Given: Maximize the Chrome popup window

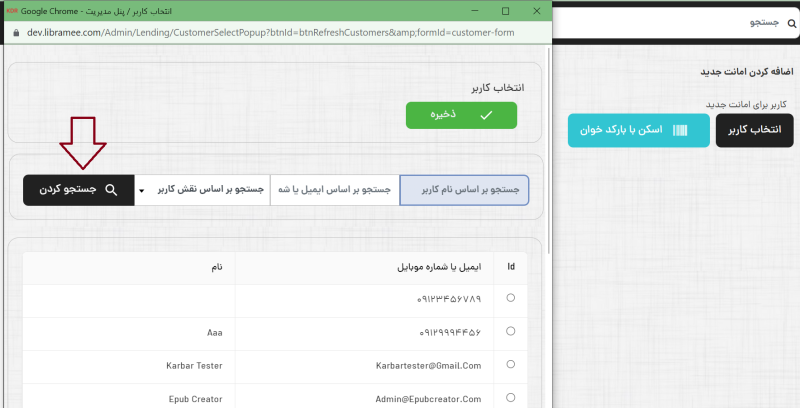Looking at the screenshot, I should coord(505,11).
